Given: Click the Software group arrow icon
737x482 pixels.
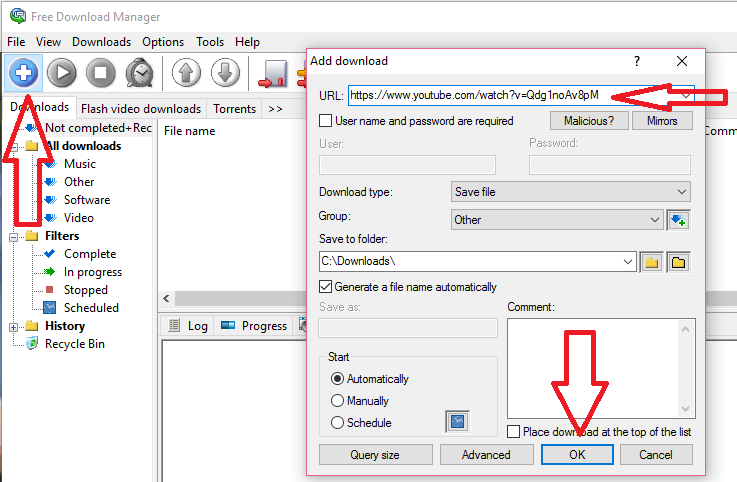Looking at the screenshot, I should point(51,200).
